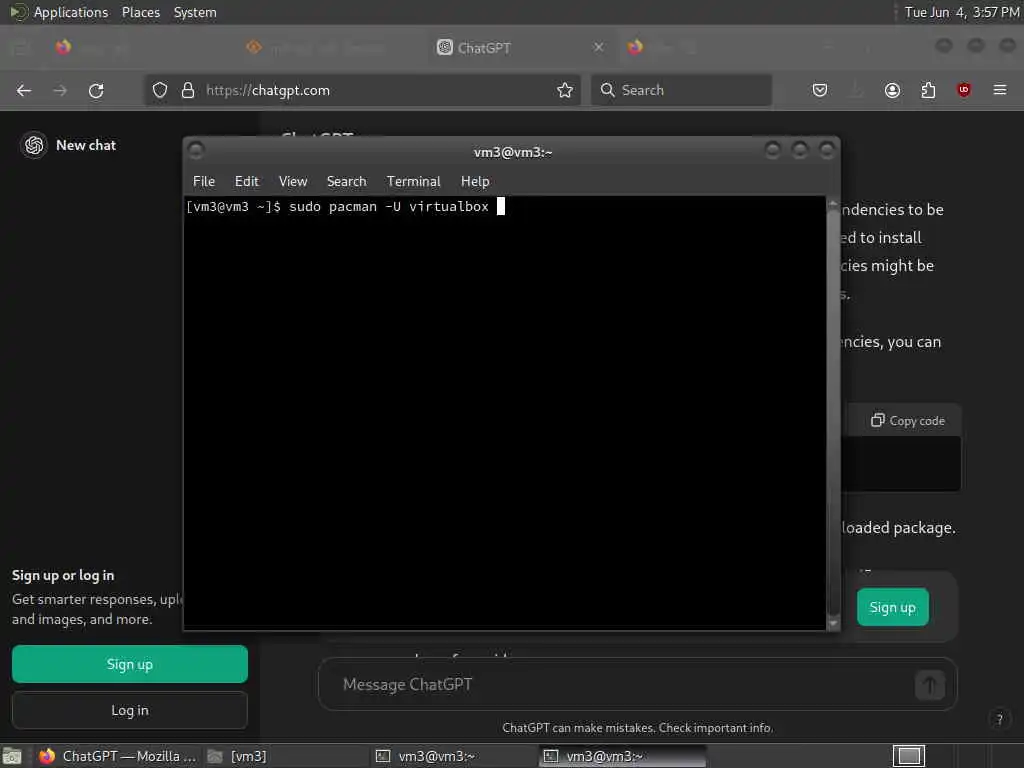This screenshot has width=1024, height=768.
Task: Open the terminal Edit menu
Action: [x=247, y=182]
